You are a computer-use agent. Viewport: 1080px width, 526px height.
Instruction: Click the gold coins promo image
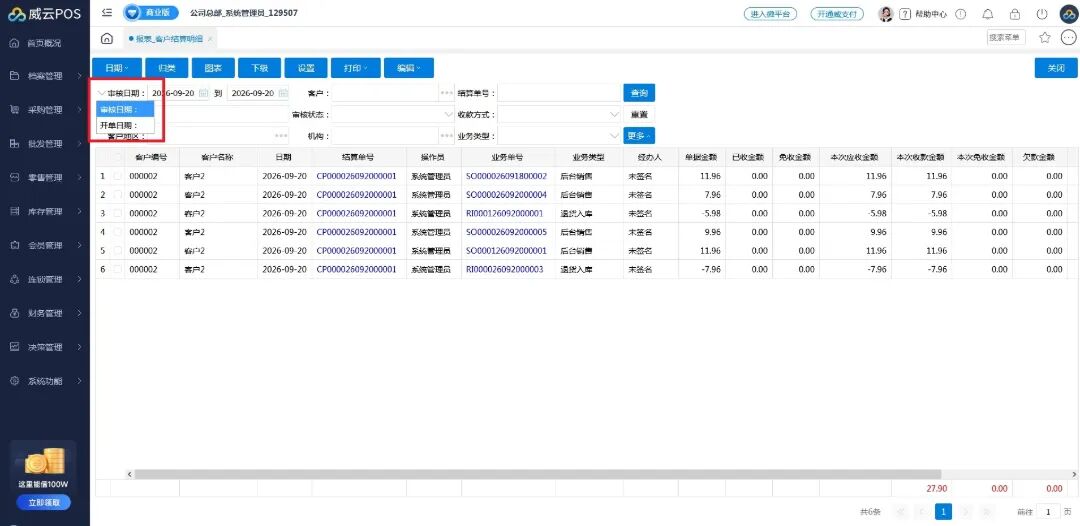coord(45,461)
